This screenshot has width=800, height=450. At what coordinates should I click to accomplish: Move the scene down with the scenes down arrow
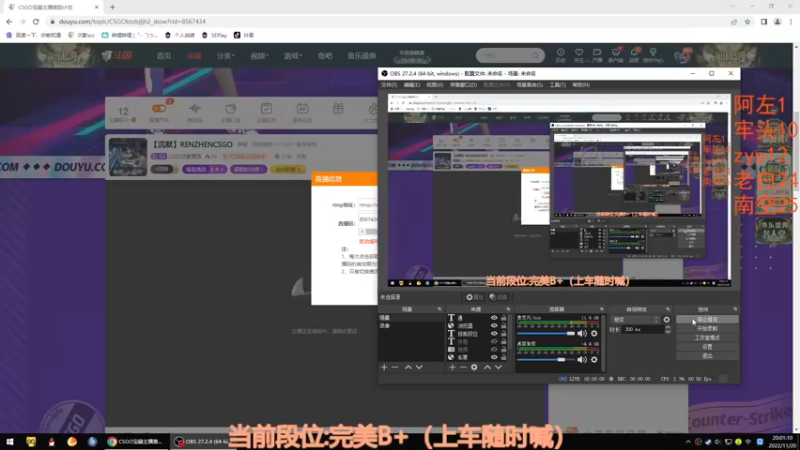(x=419, y=367)
